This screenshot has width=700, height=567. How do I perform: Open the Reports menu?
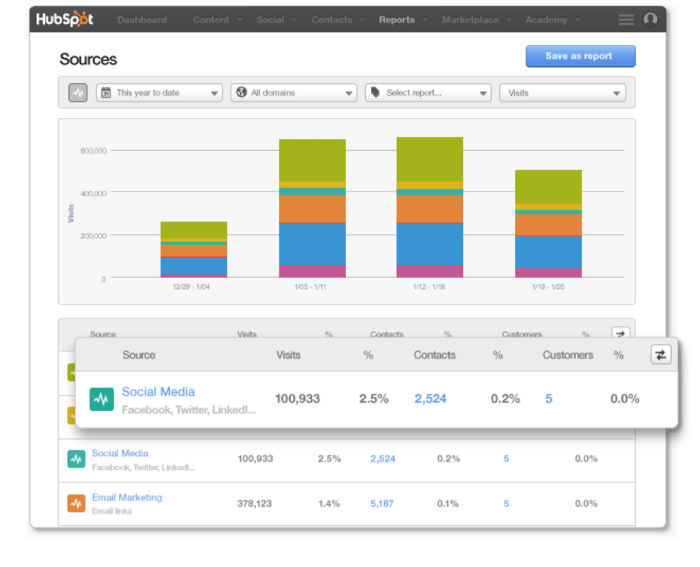tap(397, 20)
